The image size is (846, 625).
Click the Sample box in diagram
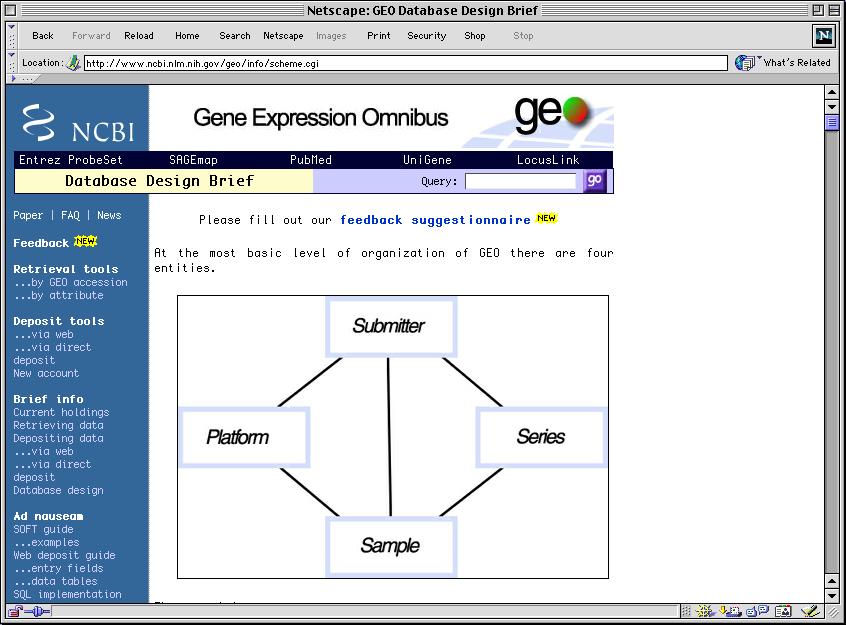[x=391, y=546]
